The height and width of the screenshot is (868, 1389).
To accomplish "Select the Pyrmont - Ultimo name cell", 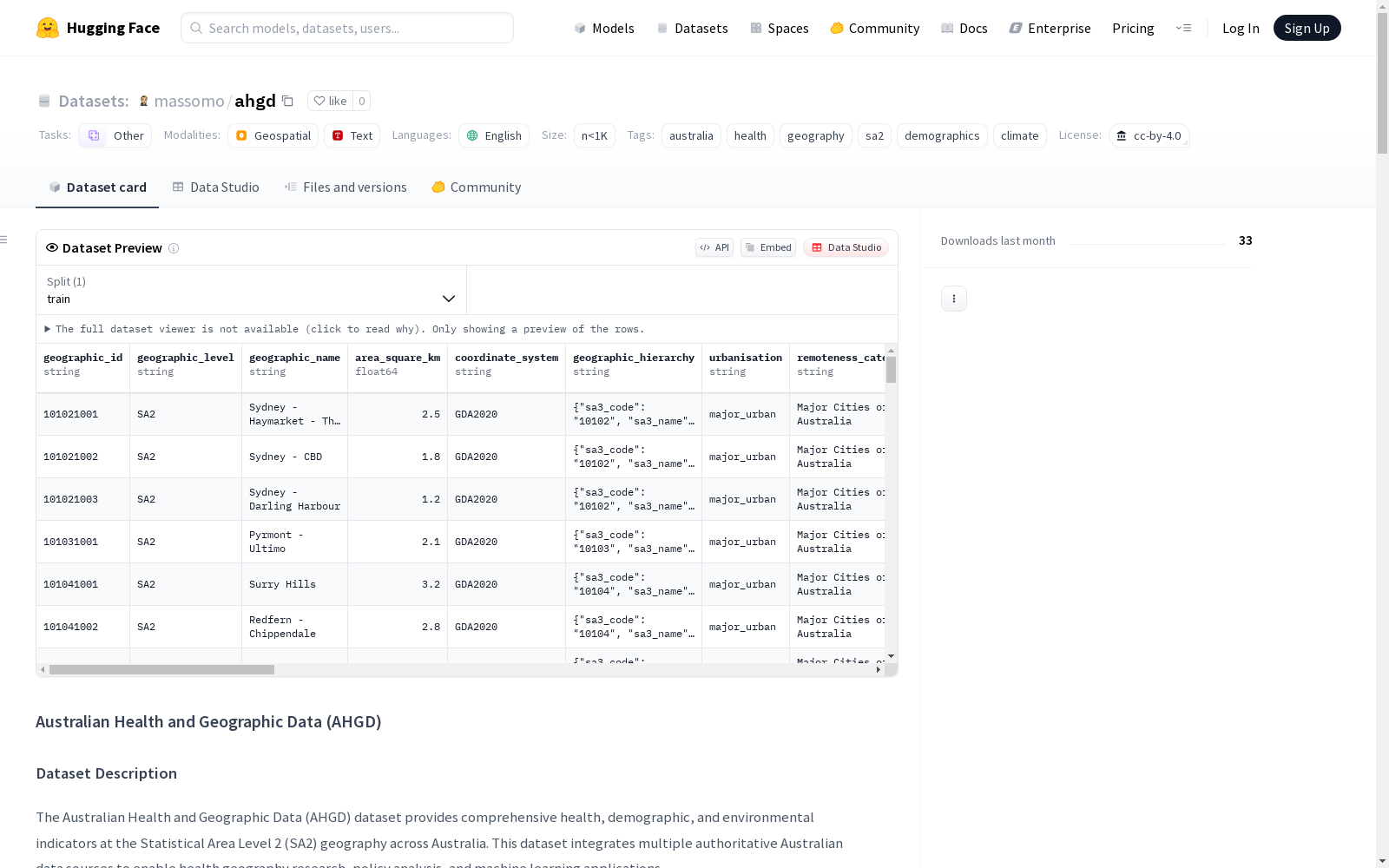I will (295, 542).
